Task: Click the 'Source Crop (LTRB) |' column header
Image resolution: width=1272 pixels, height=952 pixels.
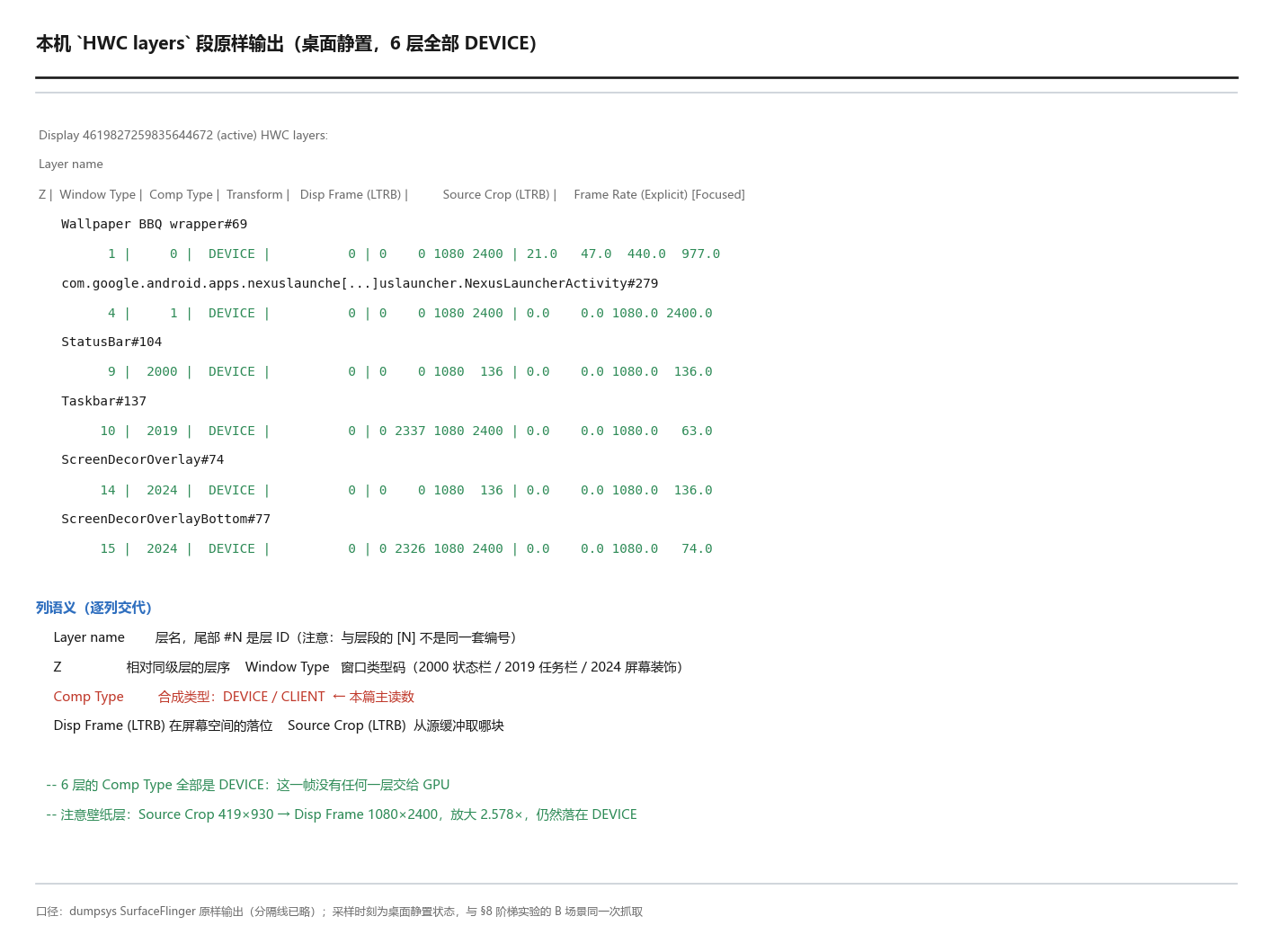Action: point(500,194)
